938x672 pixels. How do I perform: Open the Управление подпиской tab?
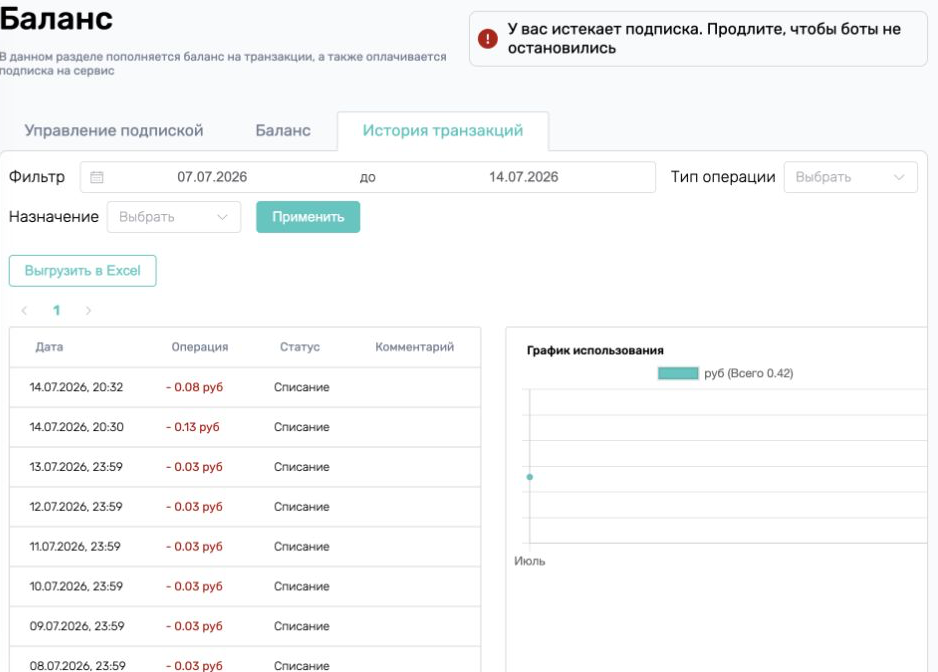114,130
